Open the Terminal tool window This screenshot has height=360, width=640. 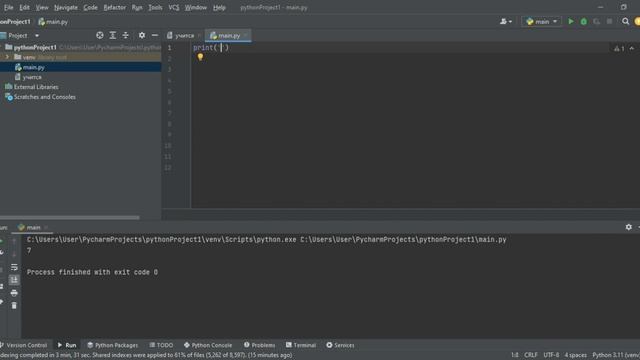tap(301, 345)
